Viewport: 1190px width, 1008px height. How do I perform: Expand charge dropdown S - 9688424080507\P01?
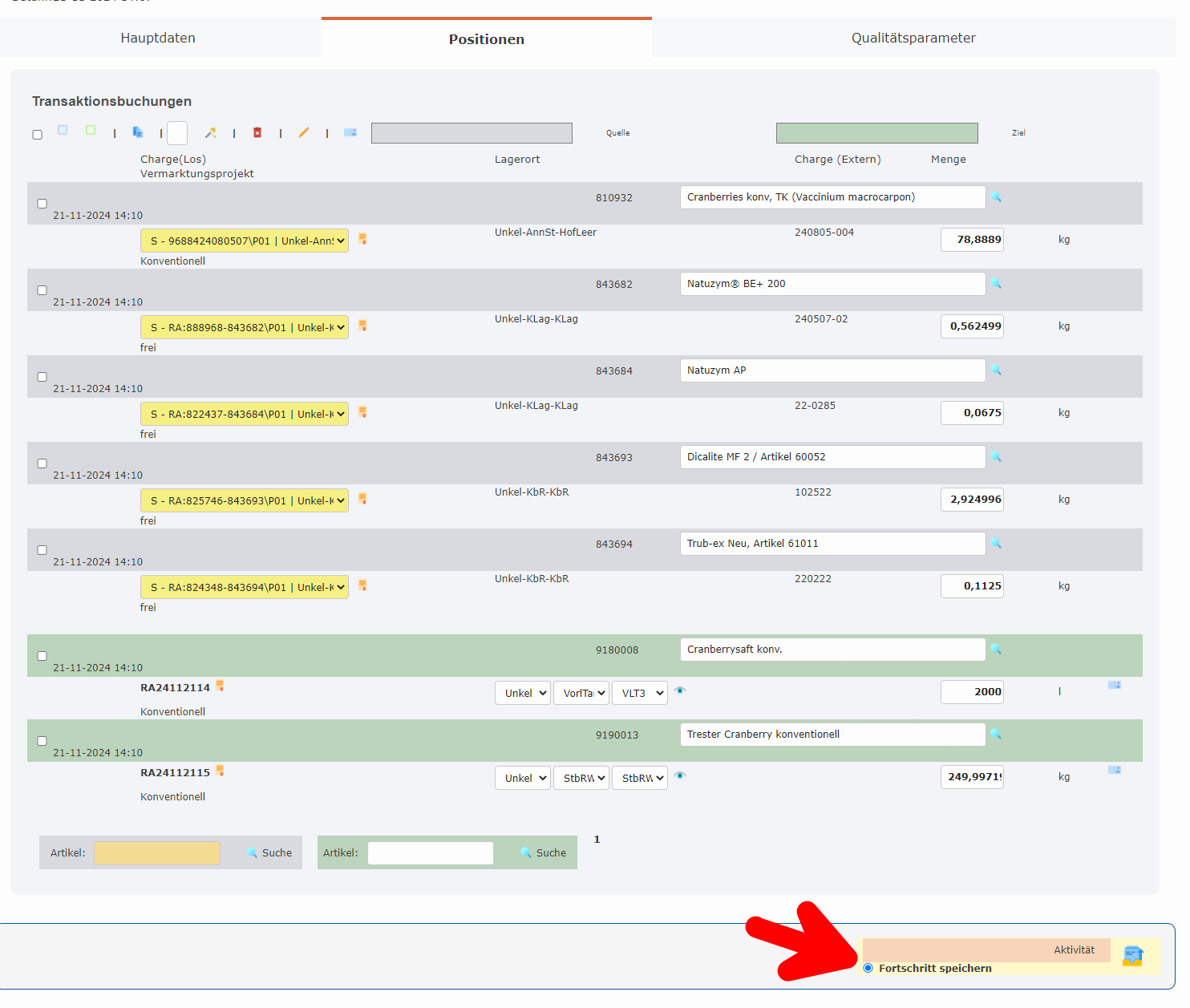(245, 241)
